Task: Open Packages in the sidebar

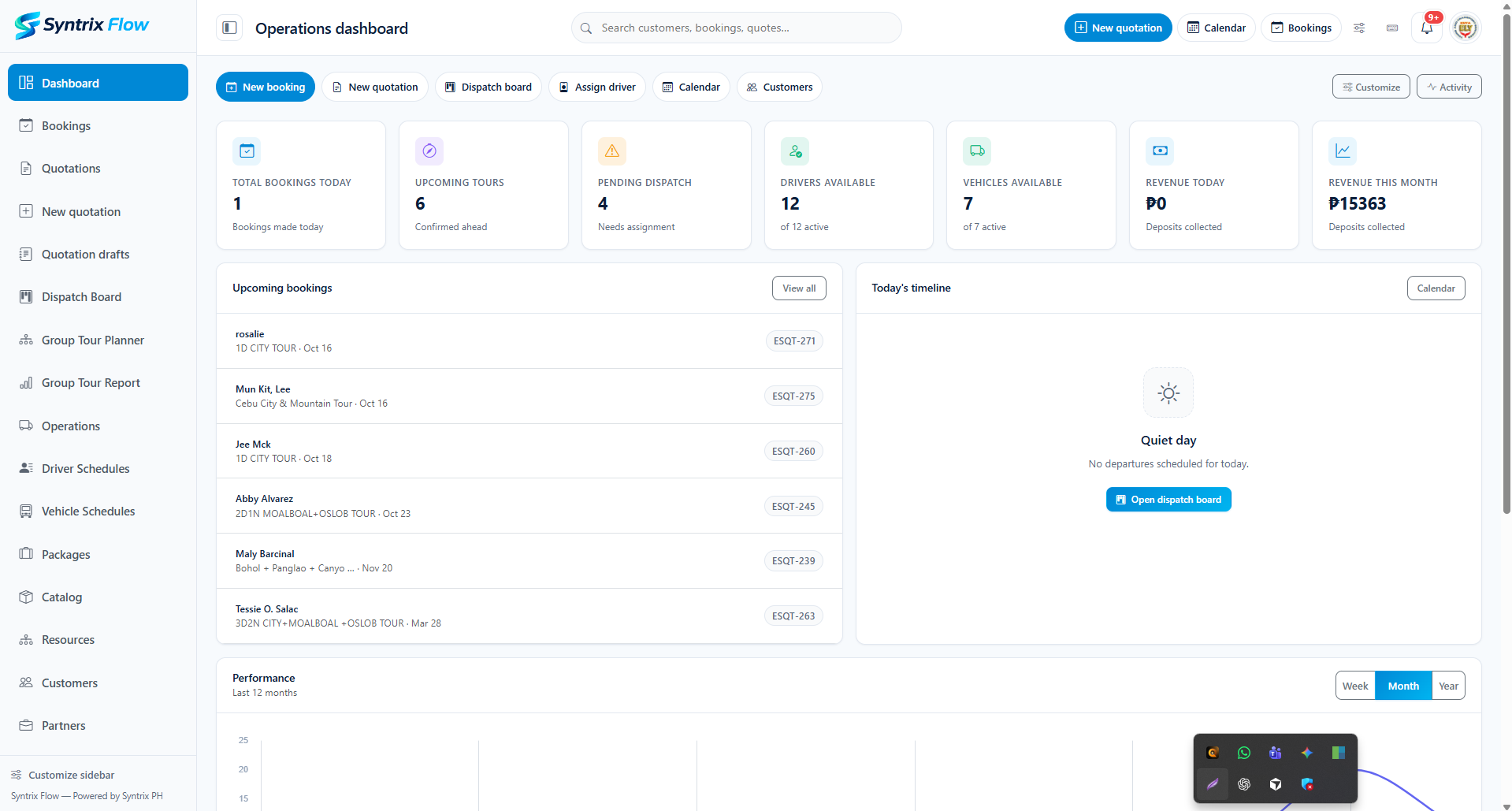Action: [x=98, y=555]
